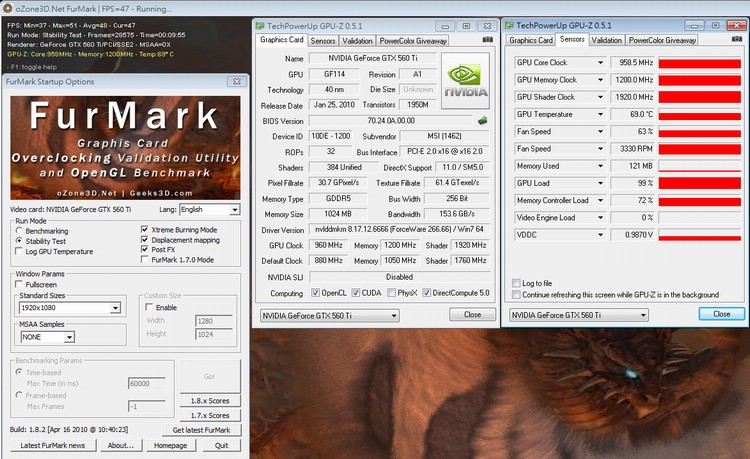This screenshot has width=750, height=459.
Task: Open GPU Temperature sensor dropdown
Action: point(600,114)
